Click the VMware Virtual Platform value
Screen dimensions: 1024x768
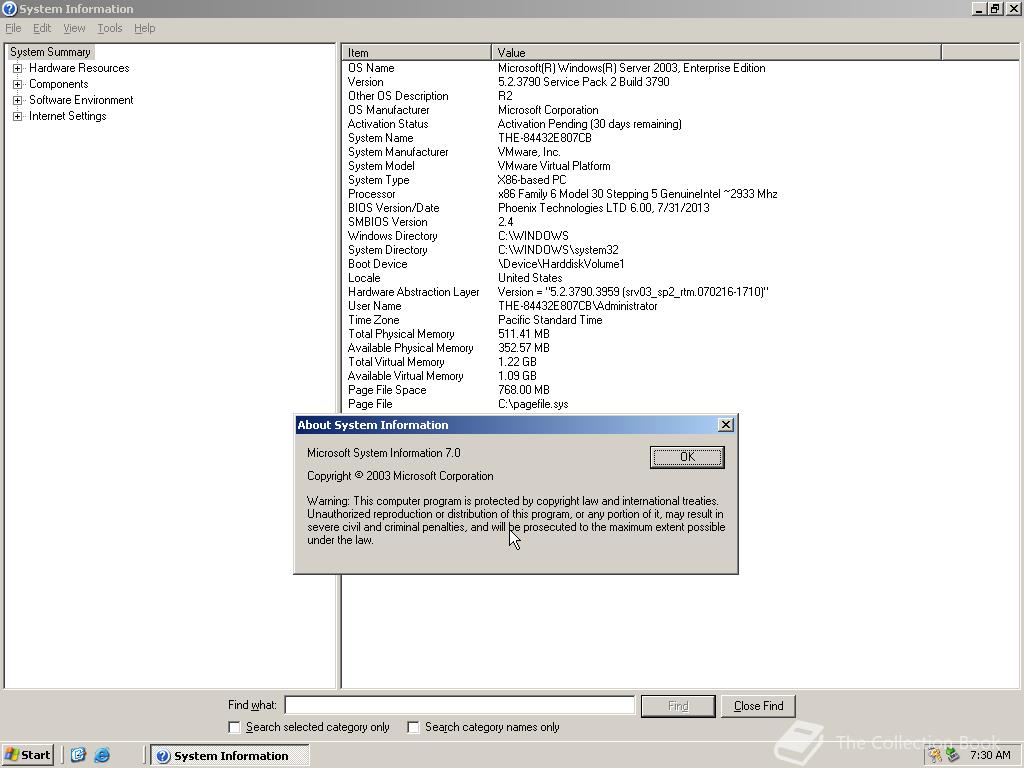coord(554,166)
